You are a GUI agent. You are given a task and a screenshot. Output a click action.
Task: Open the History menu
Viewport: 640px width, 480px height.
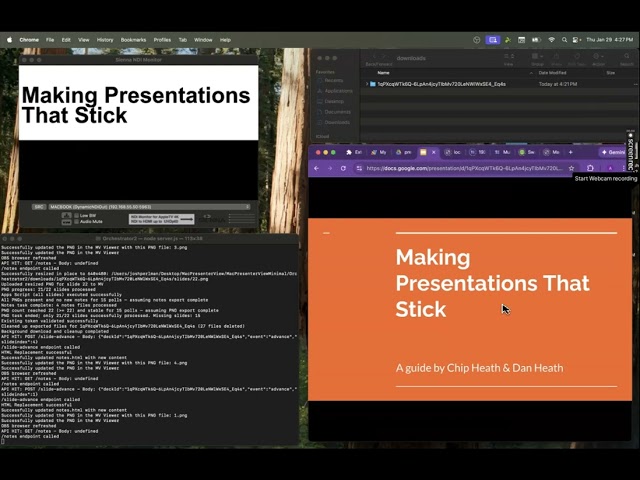point(105,40)
